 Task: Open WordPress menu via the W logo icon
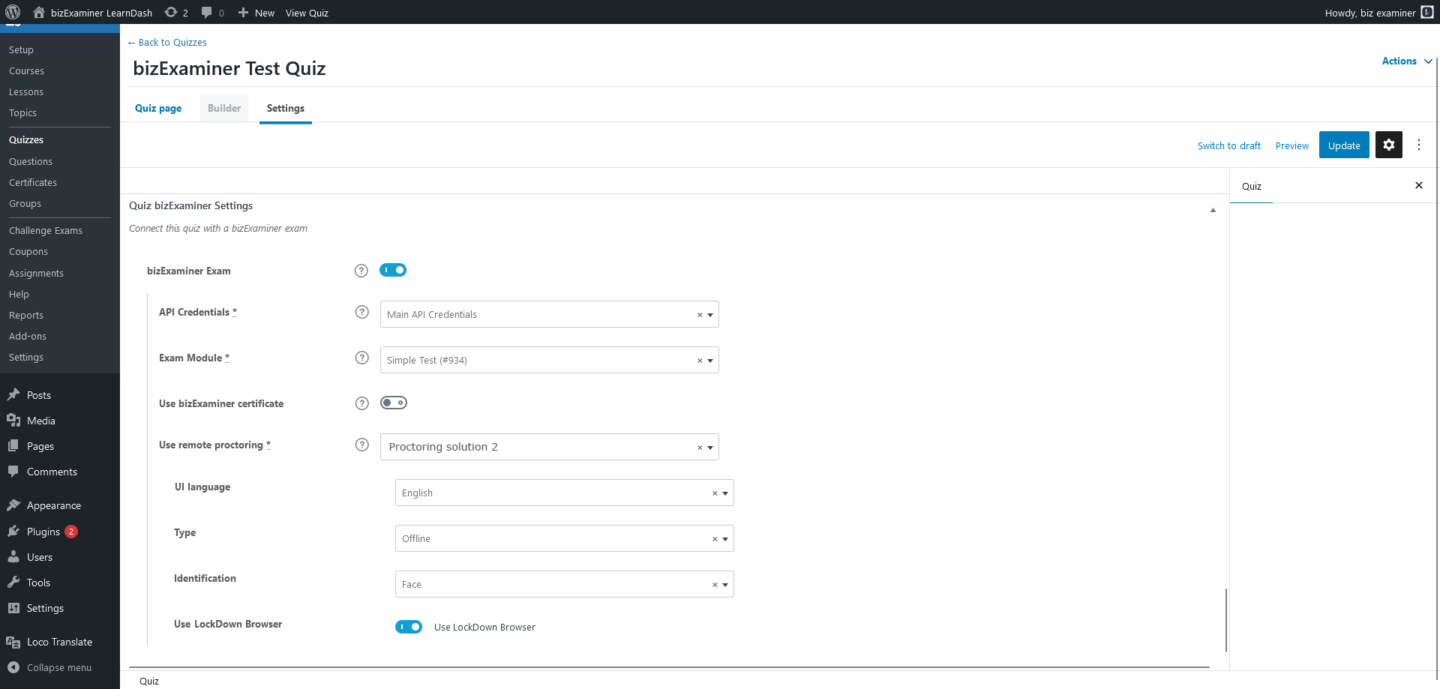[11, 12]
